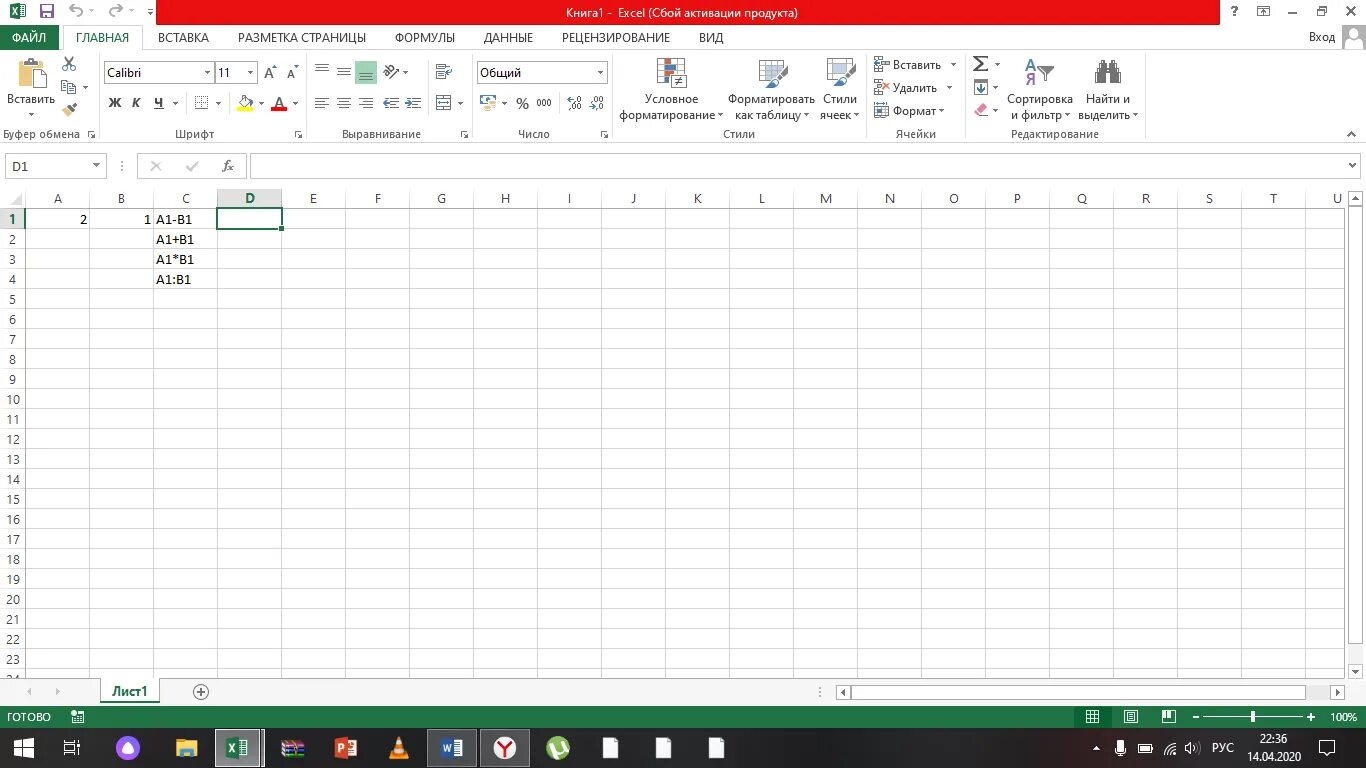The height and width of the screenshot is (768, 1366).
Task: Click the Fill down-arrow icon
Action: click(x=981, y=87)
